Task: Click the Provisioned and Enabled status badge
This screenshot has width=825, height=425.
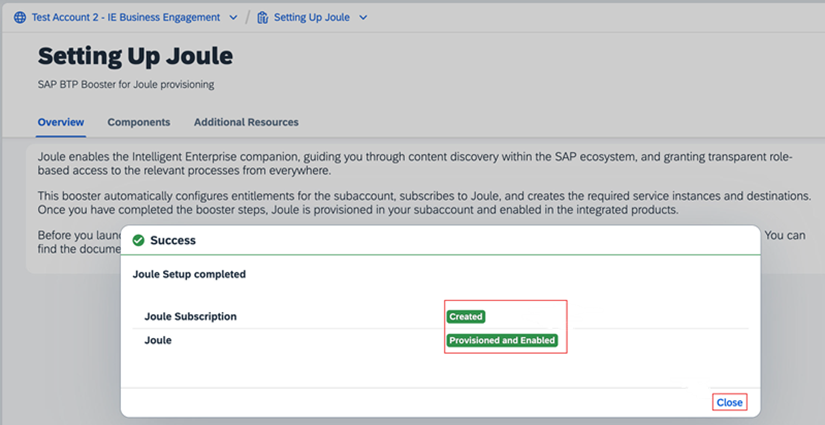Action: coord(502,341)
